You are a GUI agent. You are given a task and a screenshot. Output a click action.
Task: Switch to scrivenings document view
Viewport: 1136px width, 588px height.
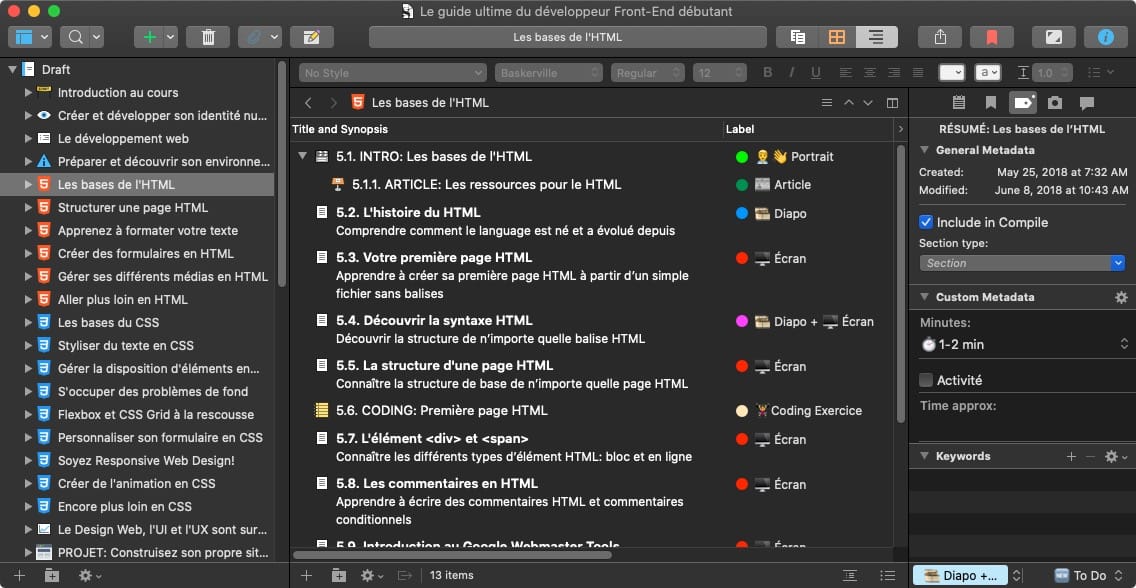pos(798,37)
